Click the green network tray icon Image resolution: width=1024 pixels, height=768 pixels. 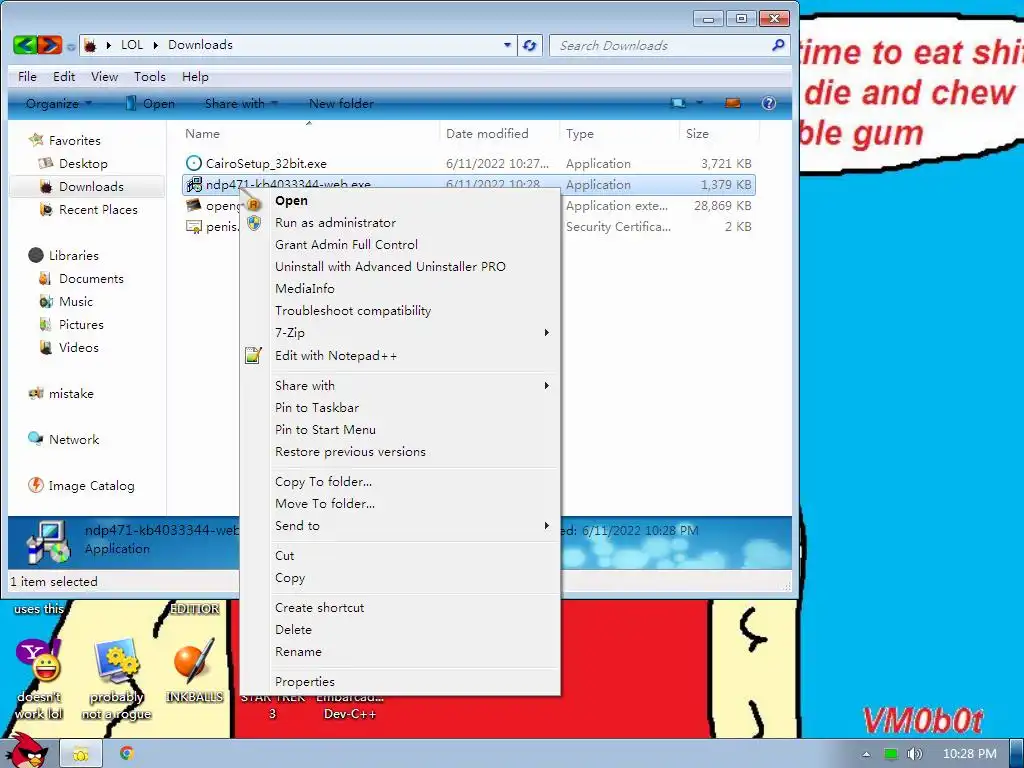[x=890, y=754]
